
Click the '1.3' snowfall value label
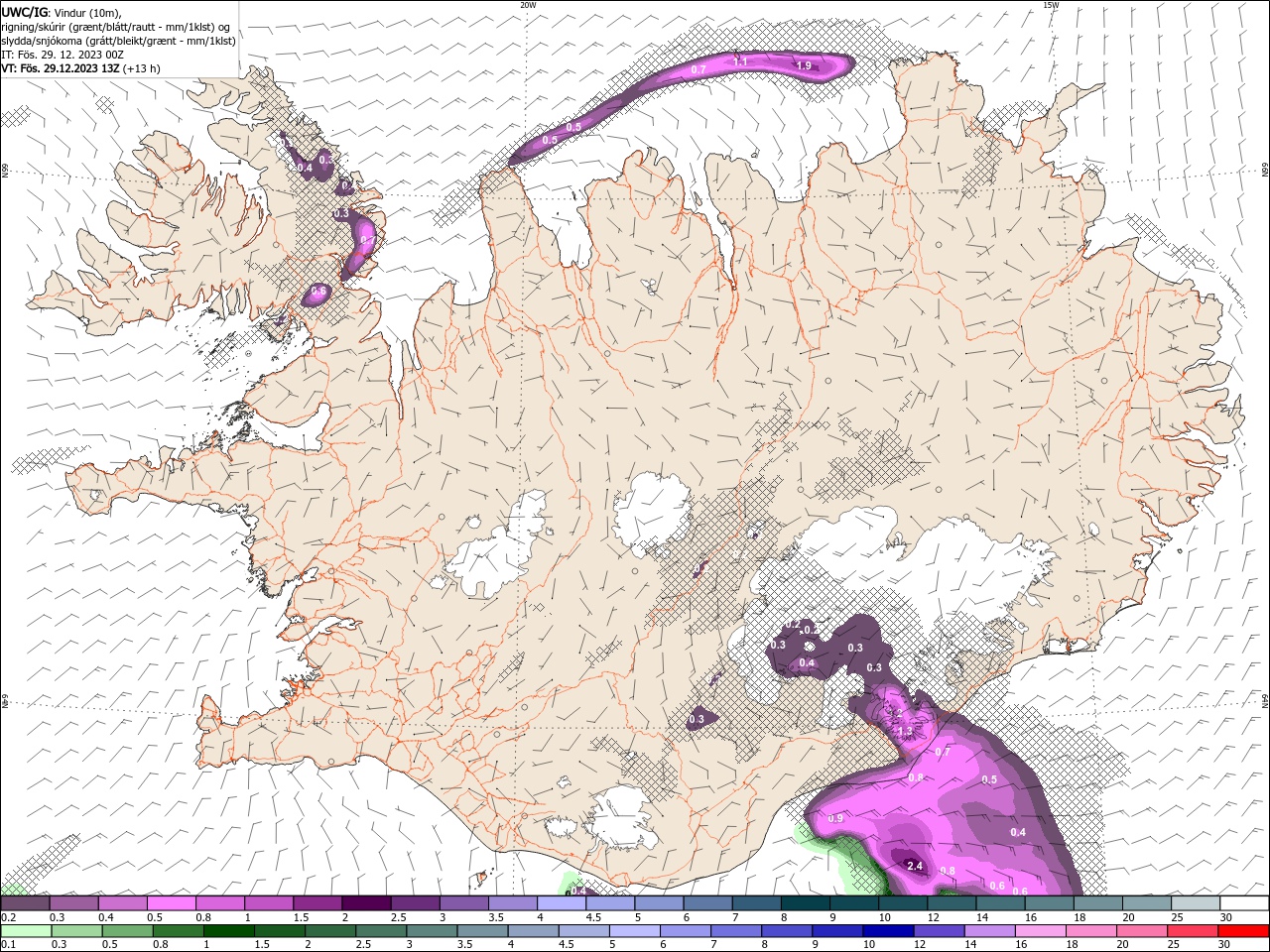tap(905, 732)
